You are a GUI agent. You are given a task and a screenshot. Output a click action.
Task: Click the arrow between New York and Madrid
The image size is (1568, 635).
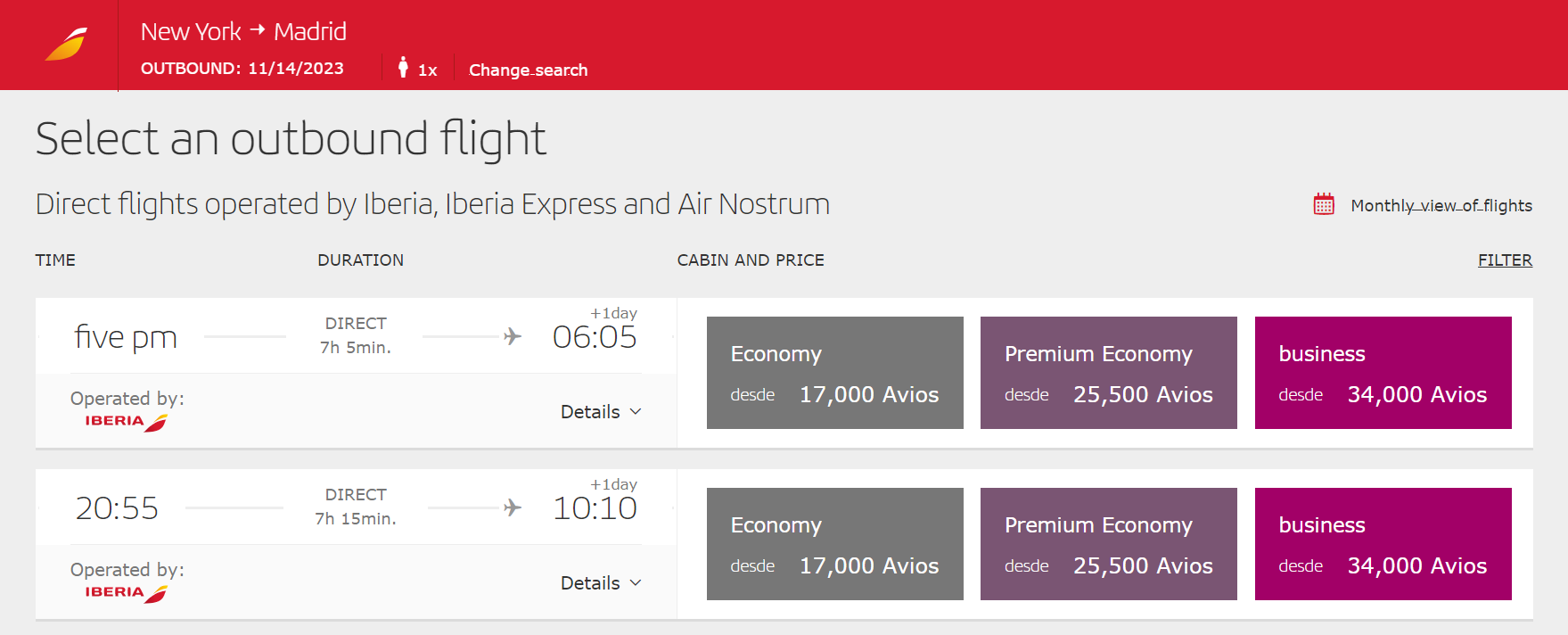pos(257,31)
